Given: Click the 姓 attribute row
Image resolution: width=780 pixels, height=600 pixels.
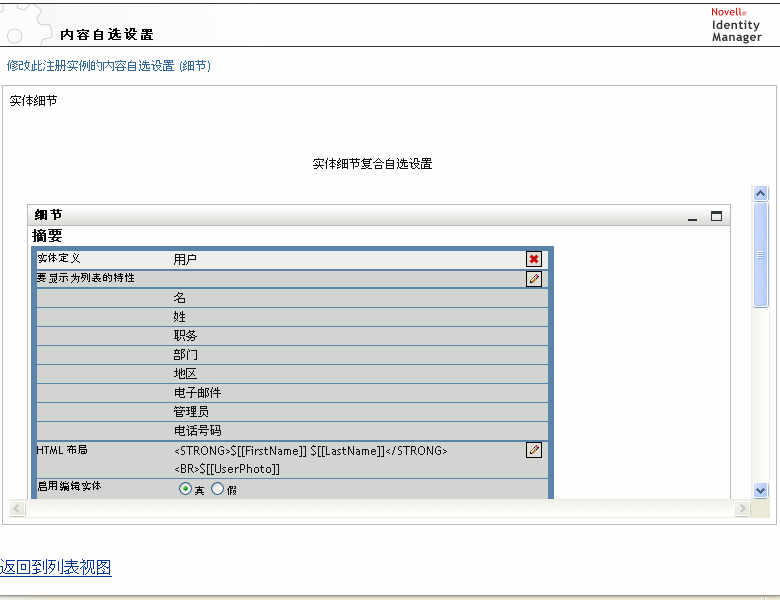Looking at the screenshot, I should (292, 317).
